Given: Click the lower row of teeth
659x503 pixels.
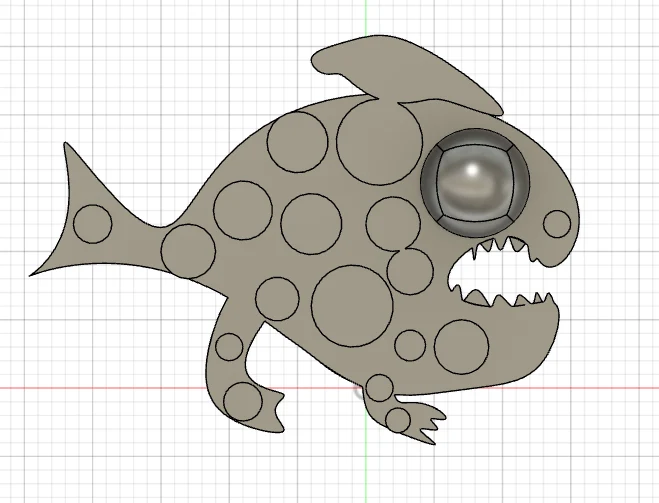Looking at the screenshot, I should pos(504,298).
